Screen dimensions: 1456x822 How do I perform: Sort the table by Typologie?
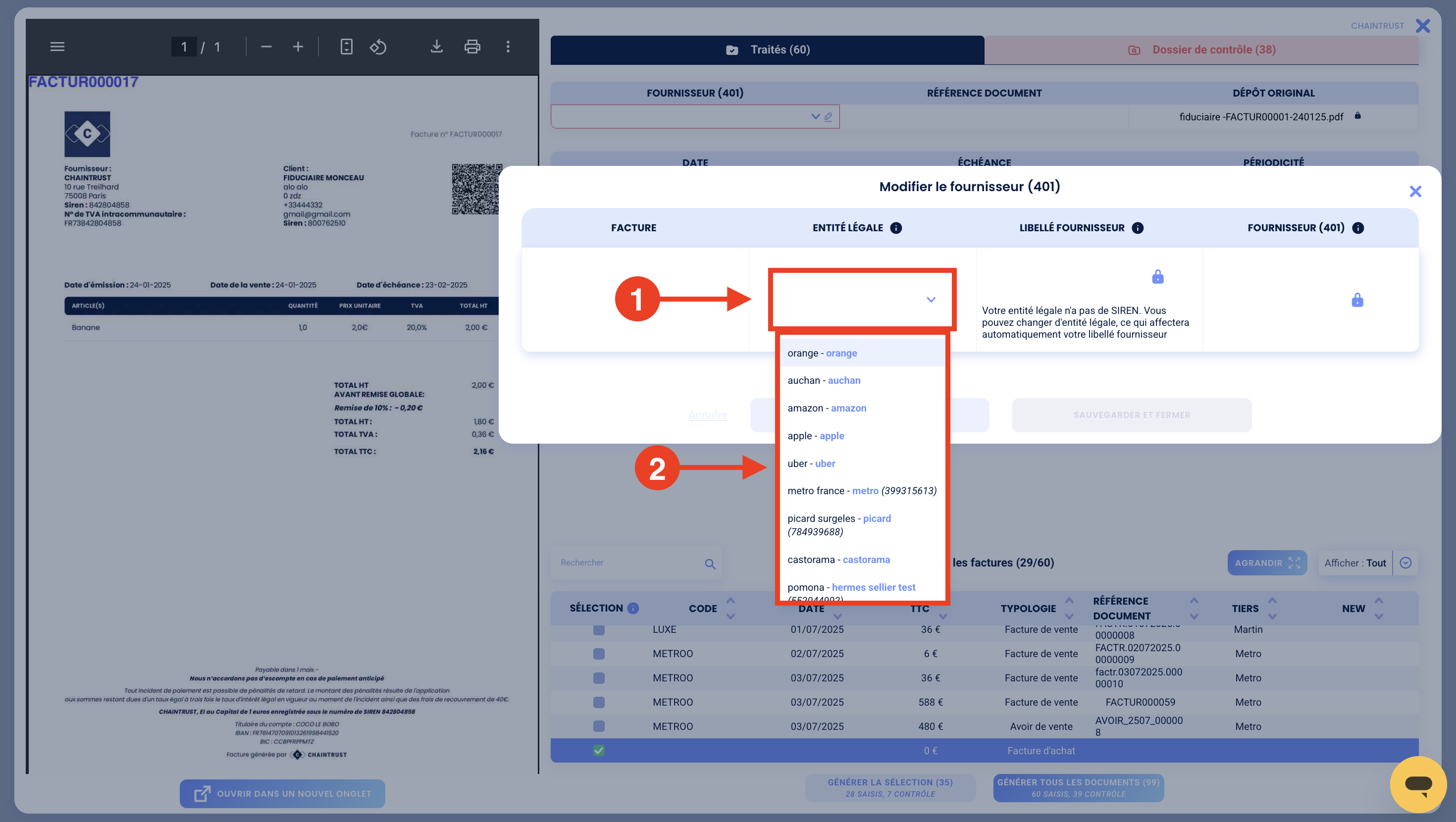tap(1069, 608)
